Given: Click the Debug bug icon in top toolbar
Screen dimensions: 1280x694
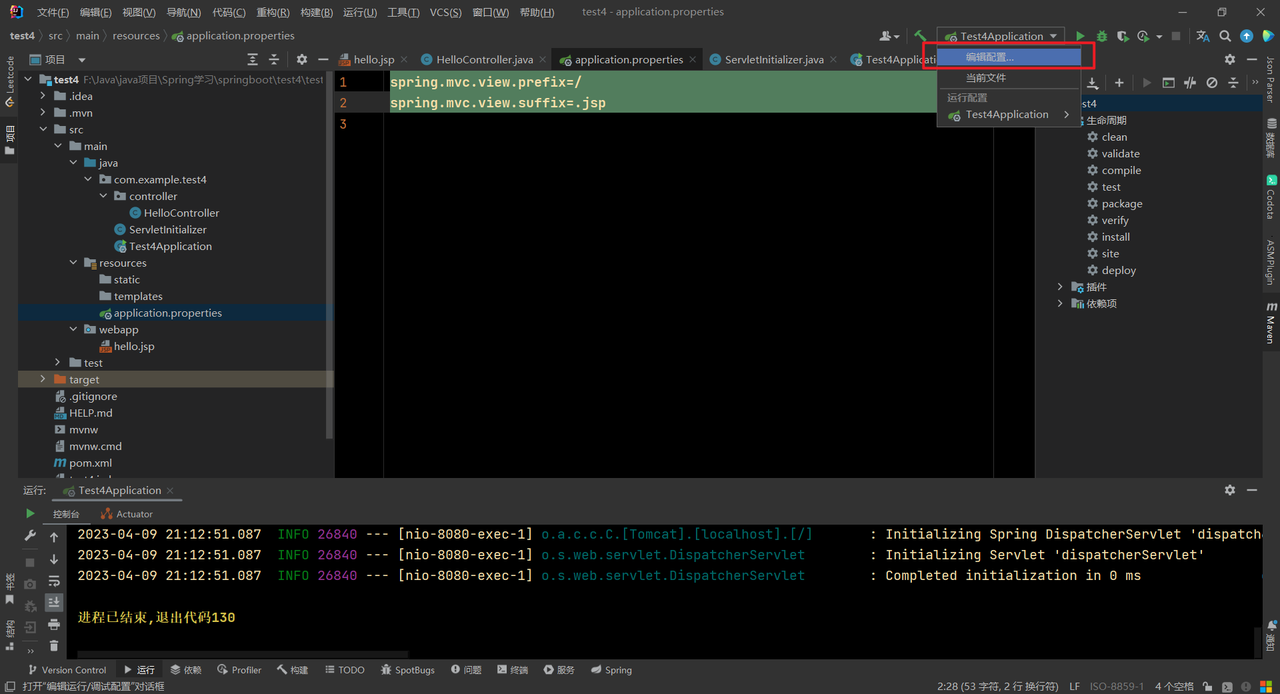Looking at the screenshot, I should click(x=1102, y=36).
